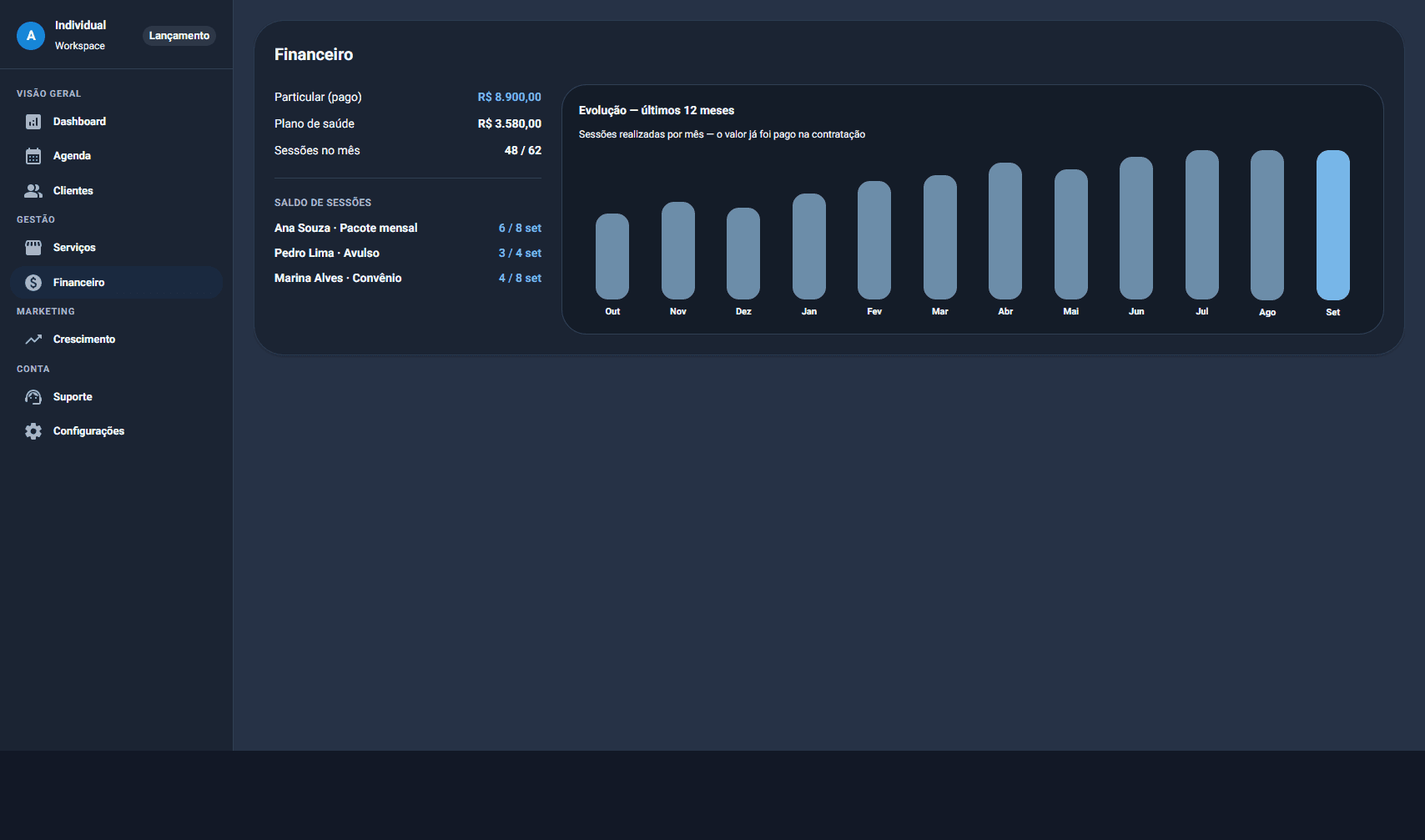Click the Financeiro page heading
The width and height of the screenshot is (1425, 840).
pyautogui.click(x=314, y=54)
